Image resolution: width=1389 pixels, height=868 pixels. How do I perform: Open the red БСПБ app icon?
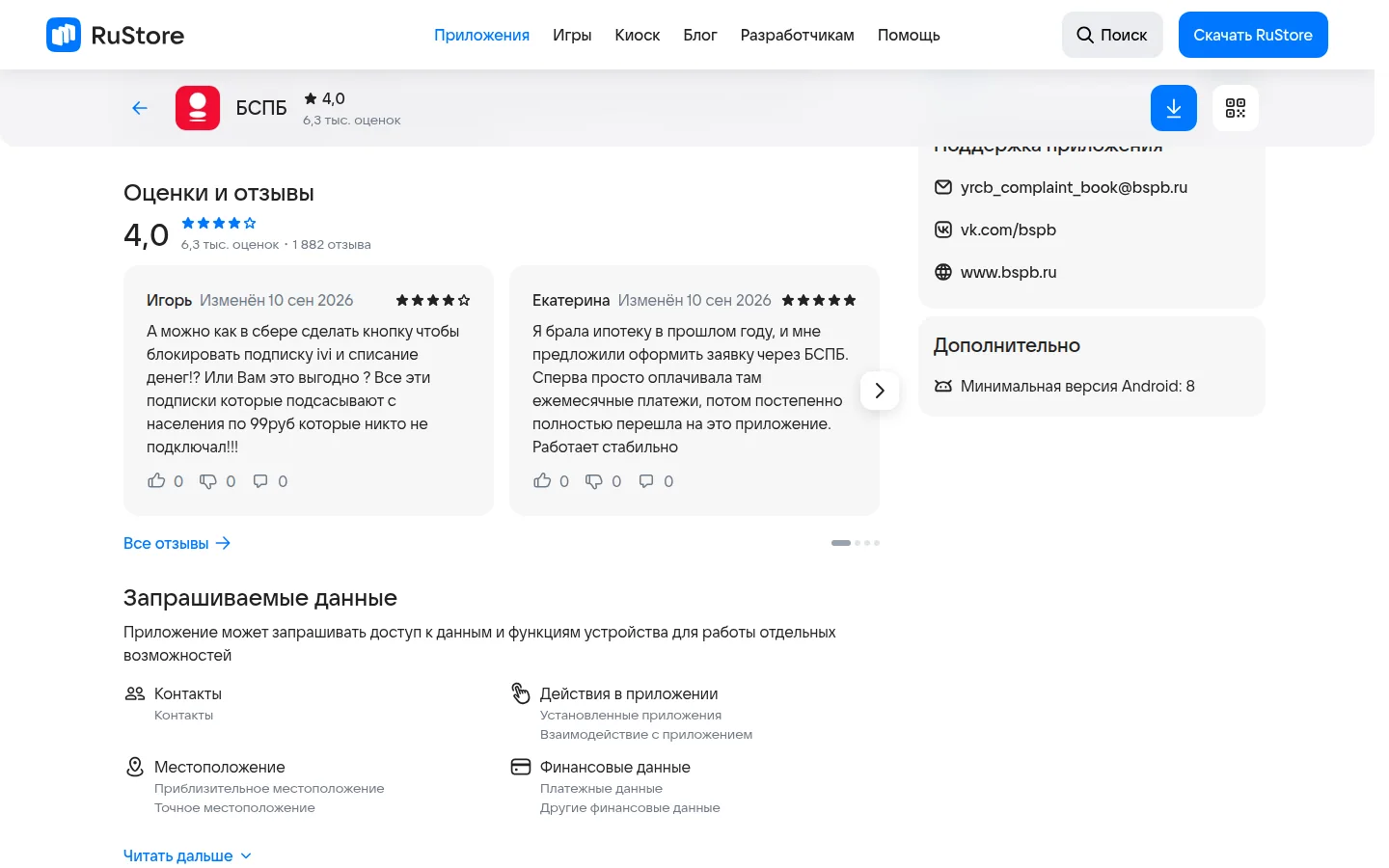(x=198, y=108)
